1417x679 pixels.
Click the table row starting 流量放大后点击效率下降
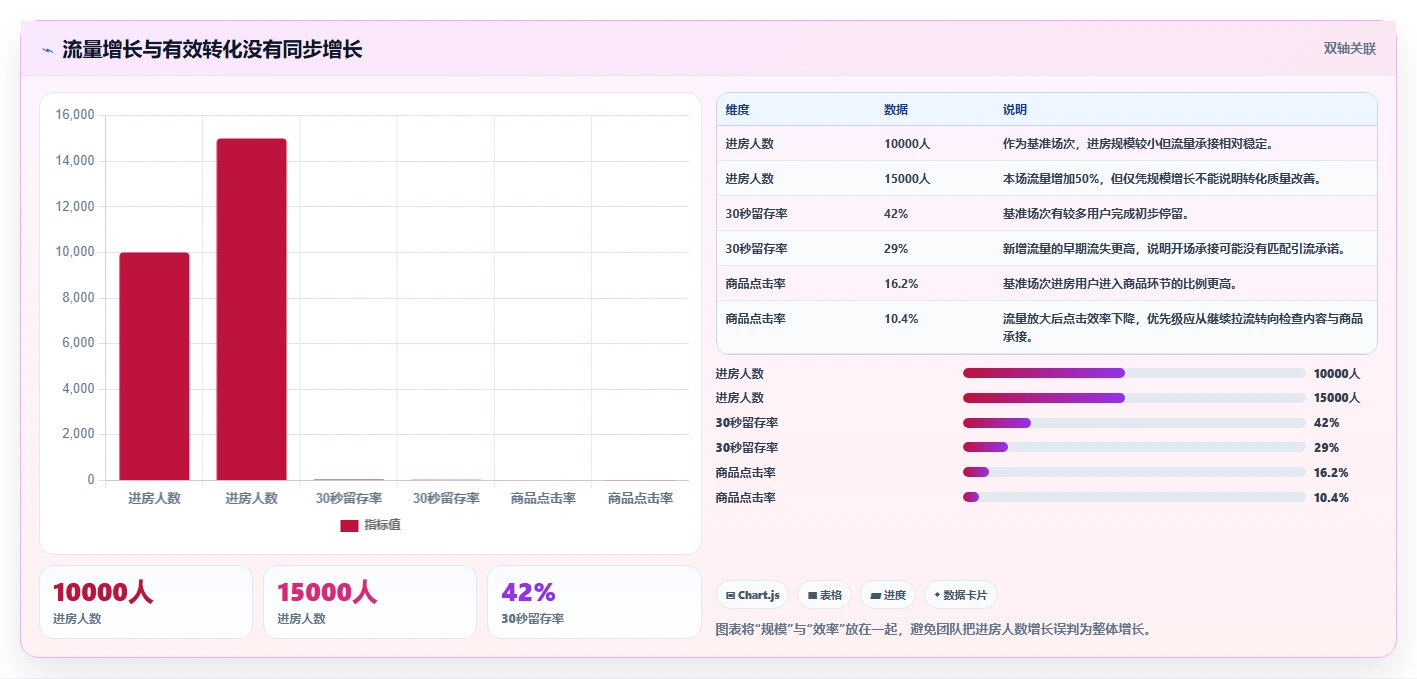coord(1047,327)
